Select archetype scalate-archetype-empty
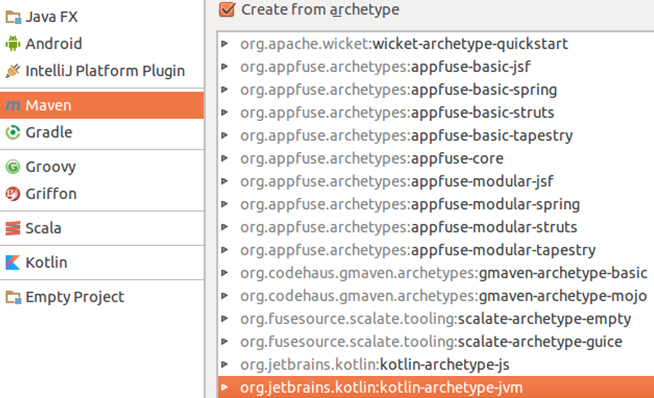Image resolution: width=654 pixels, height=398 pixels. coord(435,319)
